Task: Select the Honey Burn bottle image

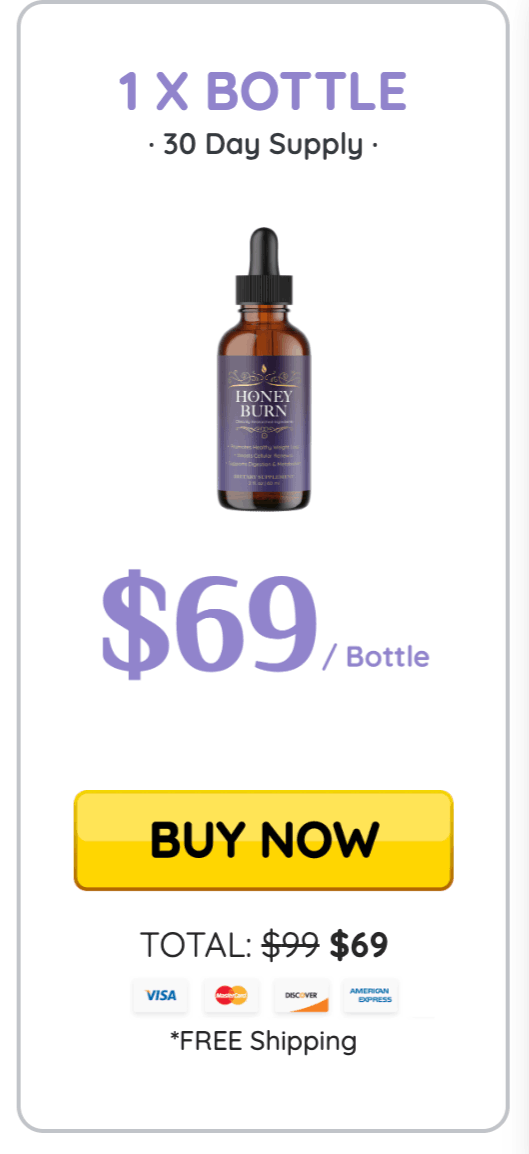Action: [264, 369]
